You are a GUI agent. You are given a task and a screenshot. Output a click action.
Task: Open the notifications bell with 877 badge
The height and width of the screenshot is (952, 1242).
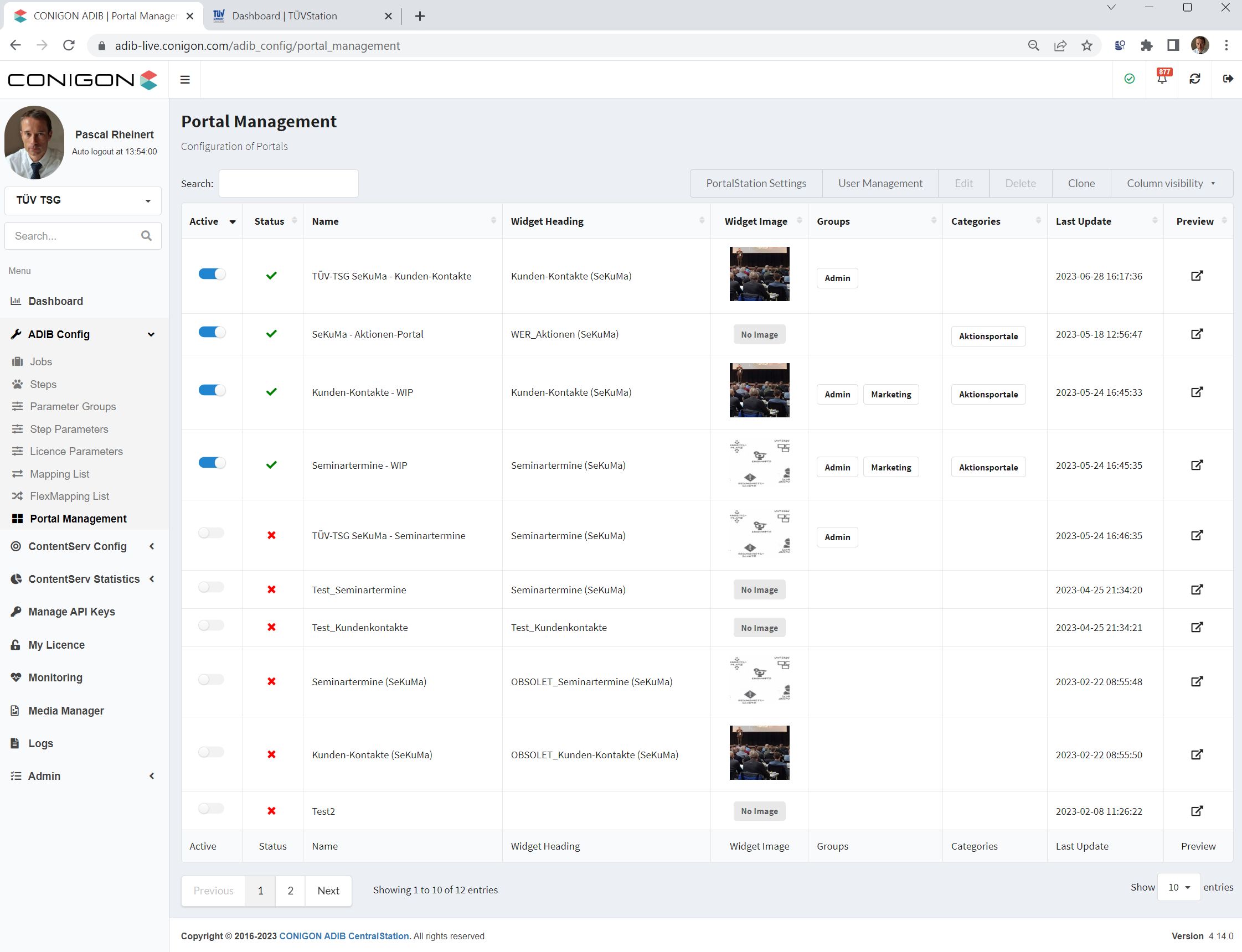1162,79
